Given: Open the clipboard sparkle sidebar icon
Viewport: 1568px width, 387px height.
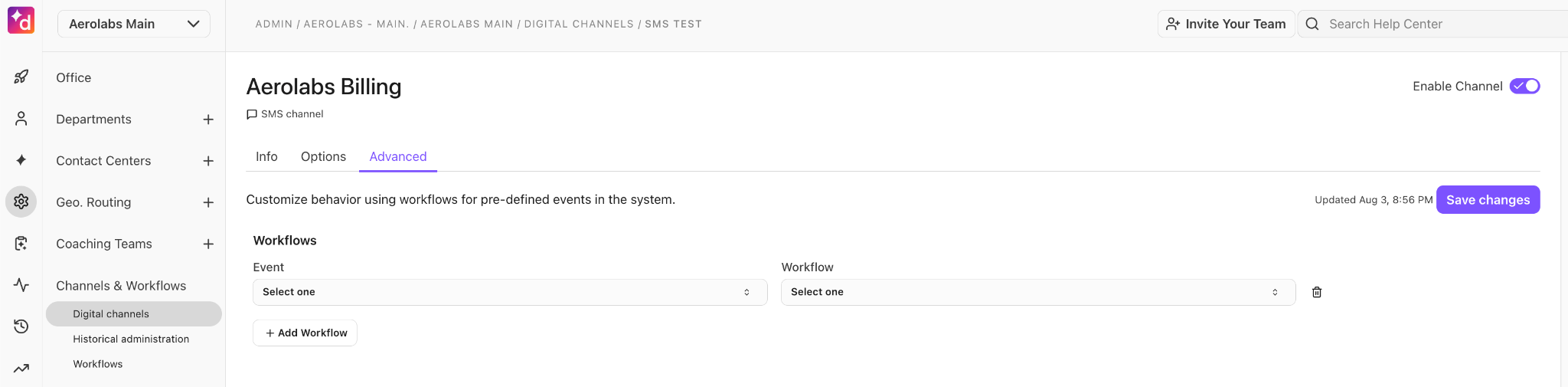Looking at the screenshot, I should pos(21,243).
